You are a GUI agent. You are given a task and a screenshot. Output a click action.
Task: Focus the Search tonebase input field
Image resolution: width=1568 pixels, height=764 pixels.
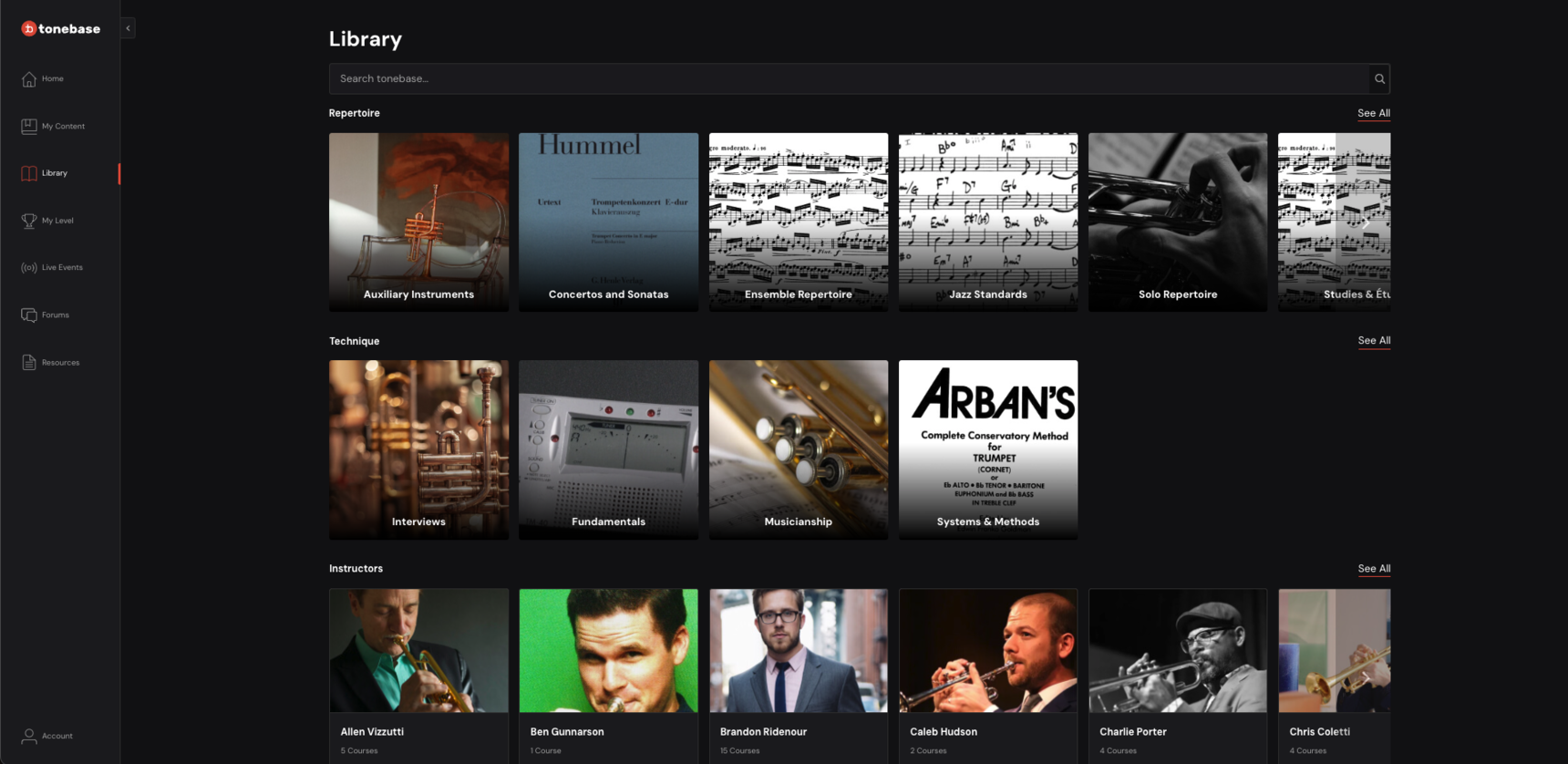pyautogui.click(x=849, y=79)
